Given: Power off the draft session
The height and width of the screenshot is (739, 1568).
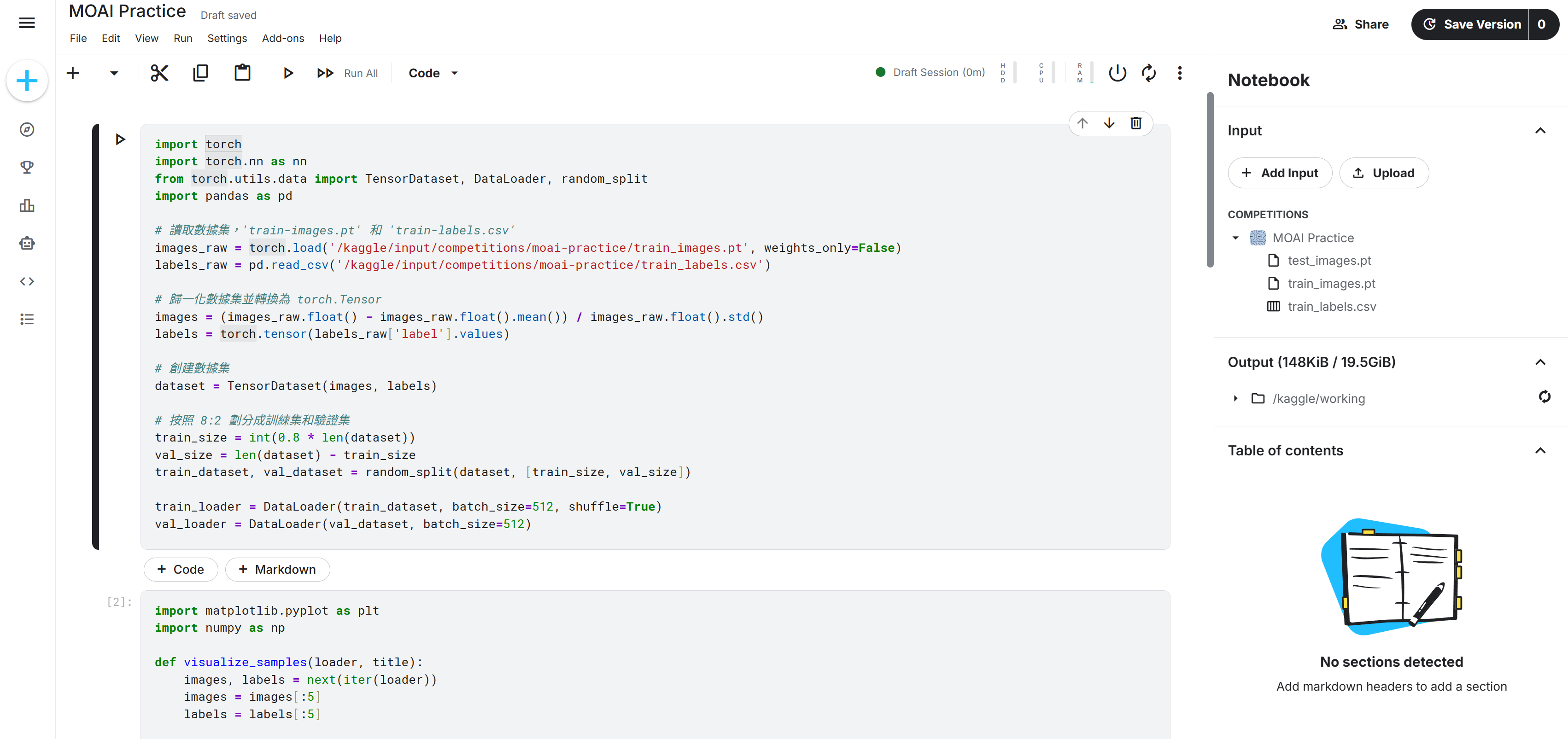Looking at the screenshot, I should pos(1117,73).
